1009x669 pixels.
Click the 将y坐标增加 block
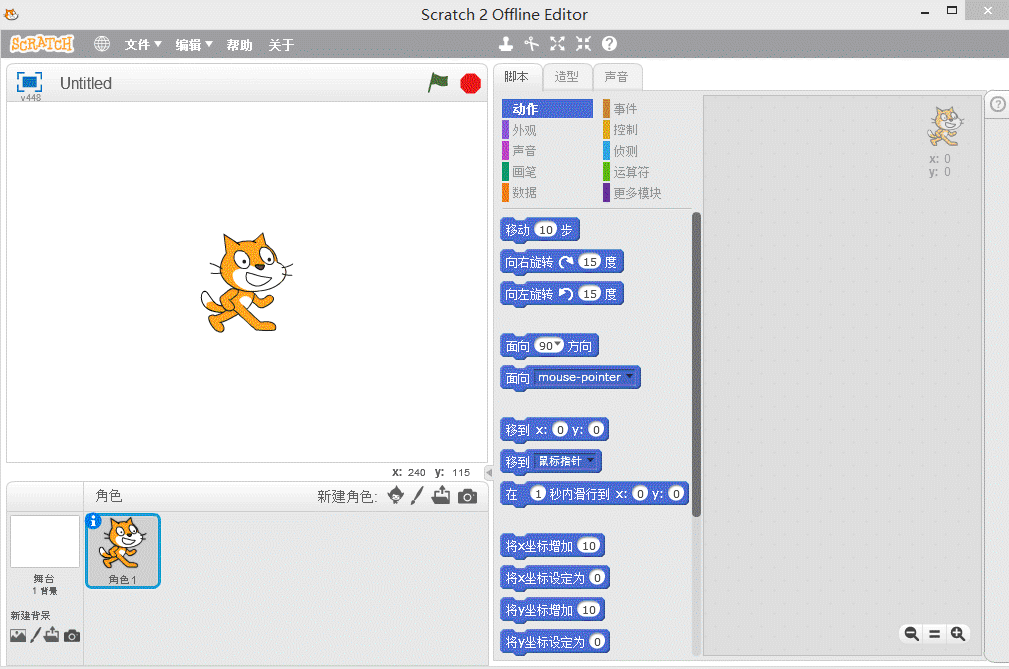pos(552,609)
